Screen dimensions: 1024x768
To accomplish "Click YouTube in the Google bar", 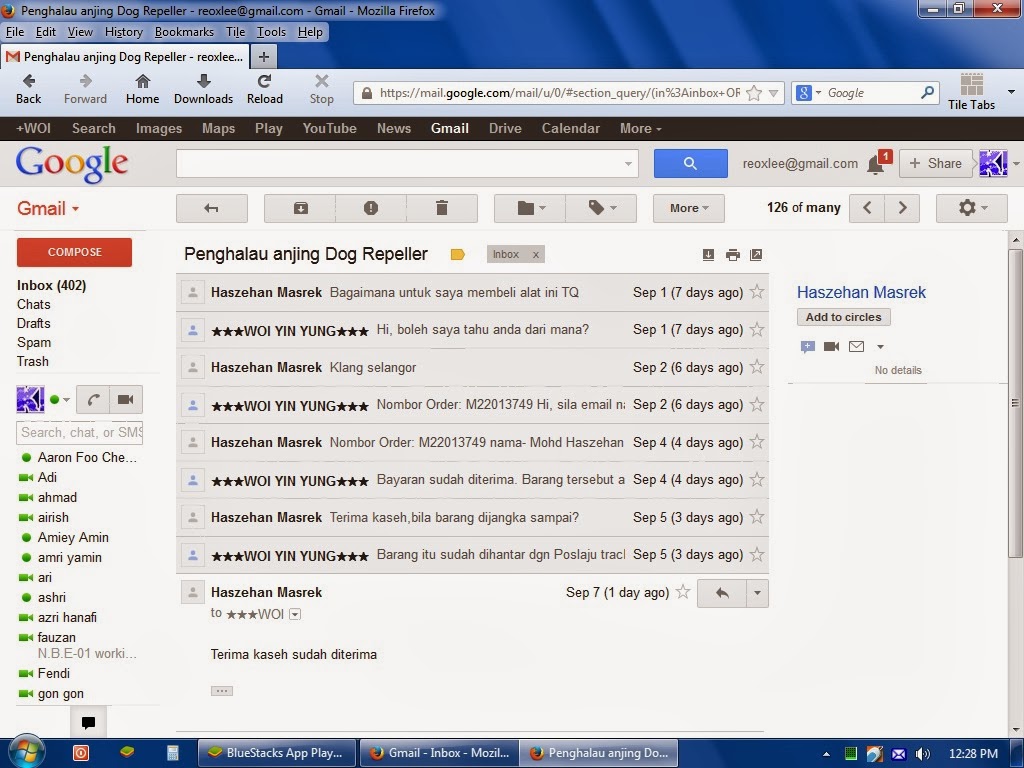I will pyautogui.click(x=329, y=129).
